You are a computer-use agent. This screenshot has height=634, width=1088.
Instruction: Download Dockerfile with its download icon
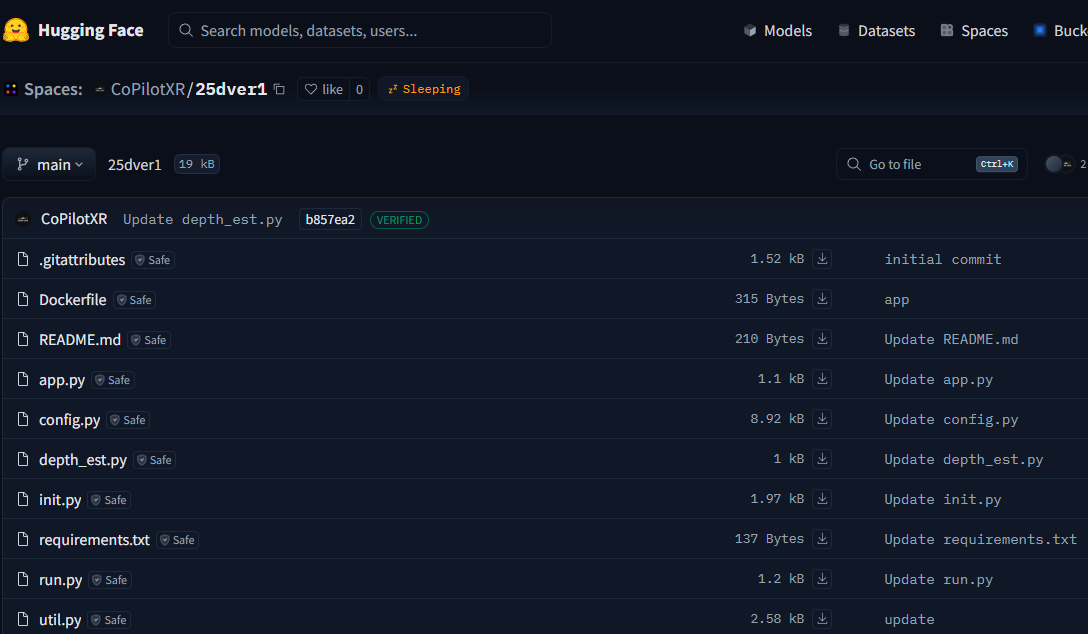pyautogui.click(x=822, y=299)
